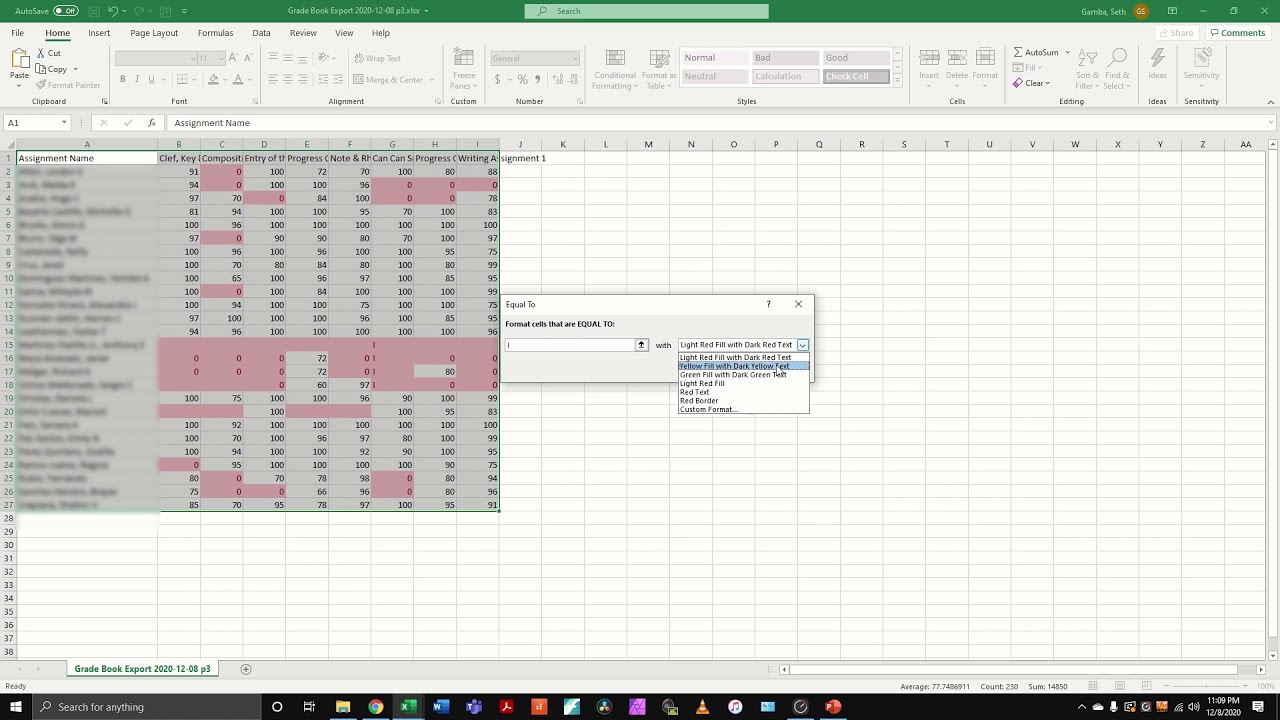
Task: Click the Copy icon in Clipboard
Action: pos(41,69)
